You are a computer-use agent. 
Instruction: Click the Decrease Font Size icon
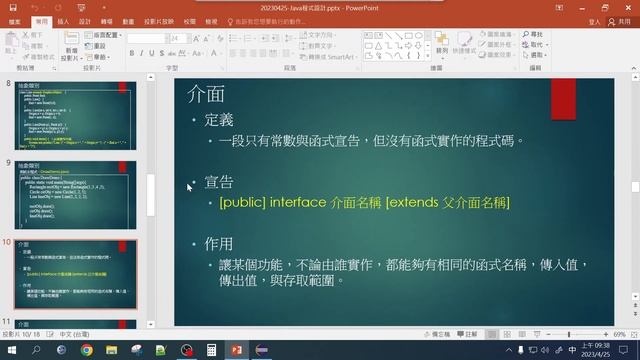click(207, 39)
